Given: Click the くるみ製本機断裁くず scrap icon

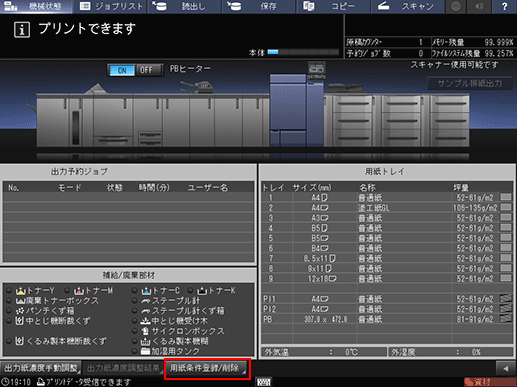Looking at the screenshot, I should point(20,341).
